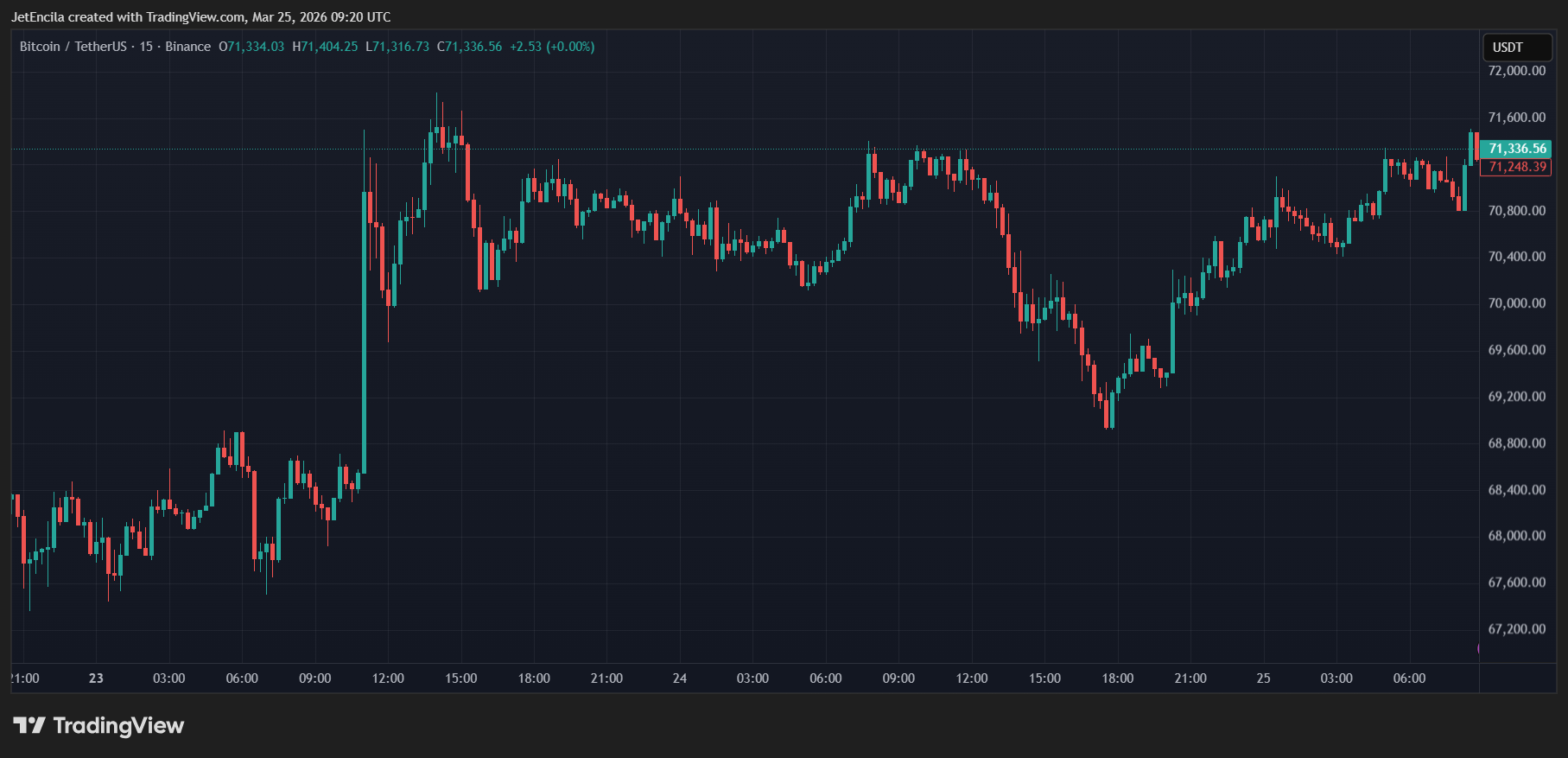The height and width of the screenshot is (758, 1568).
Task: Select the 15 interval label in the legend
Action: click(146, 47)
